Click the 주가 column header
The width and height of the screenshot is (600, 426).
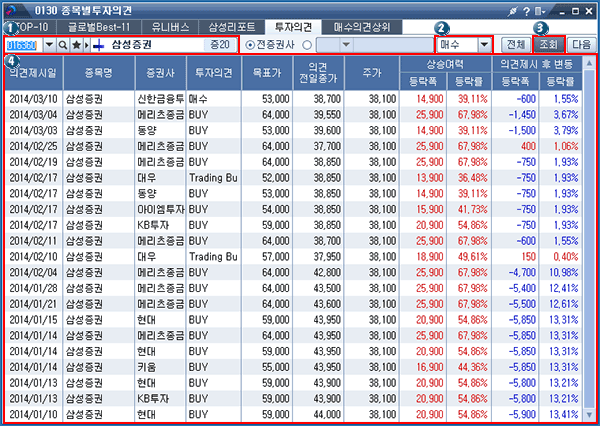pos(372,73)
